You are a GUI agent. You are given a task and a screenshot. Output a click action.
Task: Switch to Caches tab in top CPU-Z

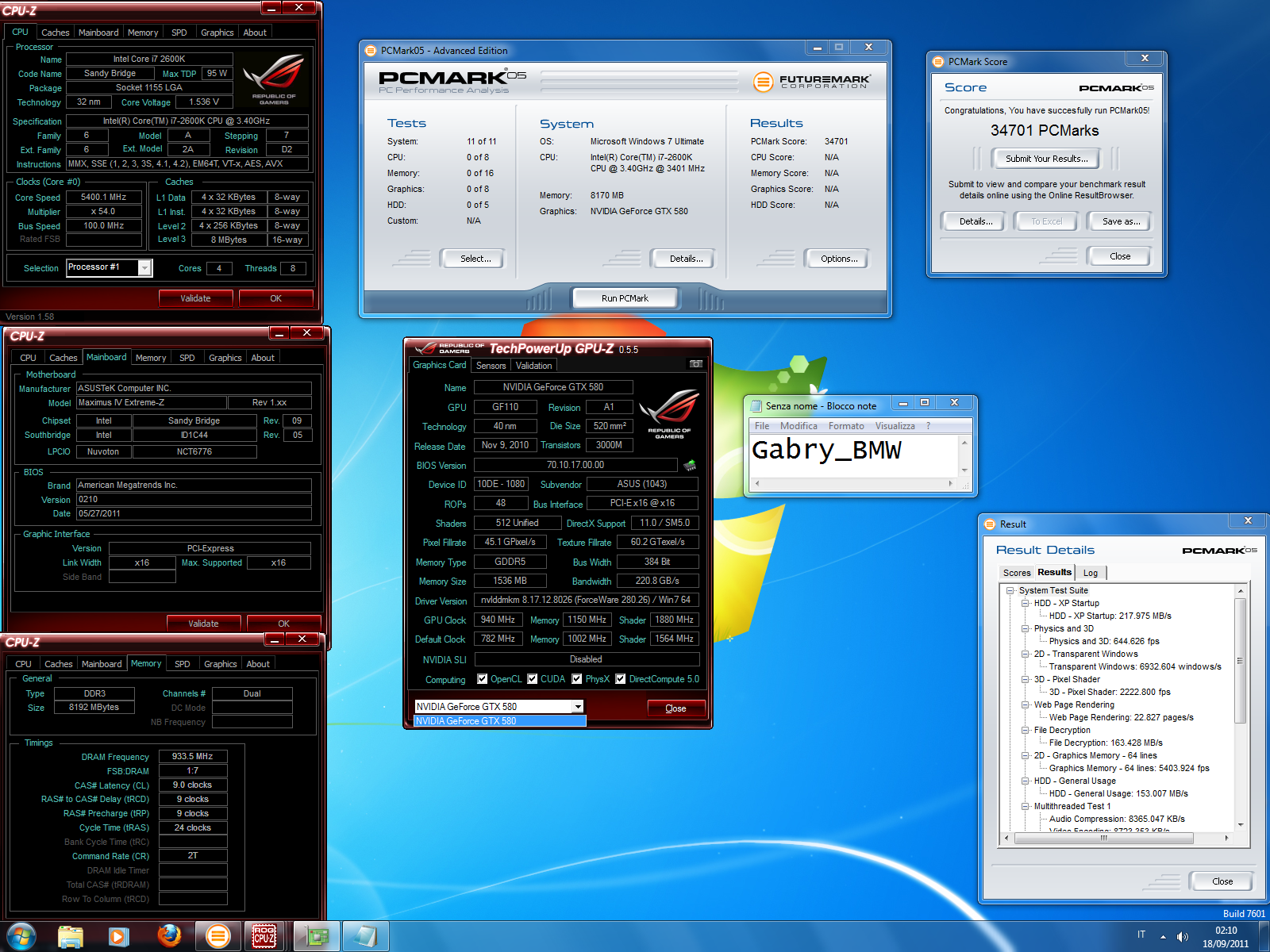(55, 33)
